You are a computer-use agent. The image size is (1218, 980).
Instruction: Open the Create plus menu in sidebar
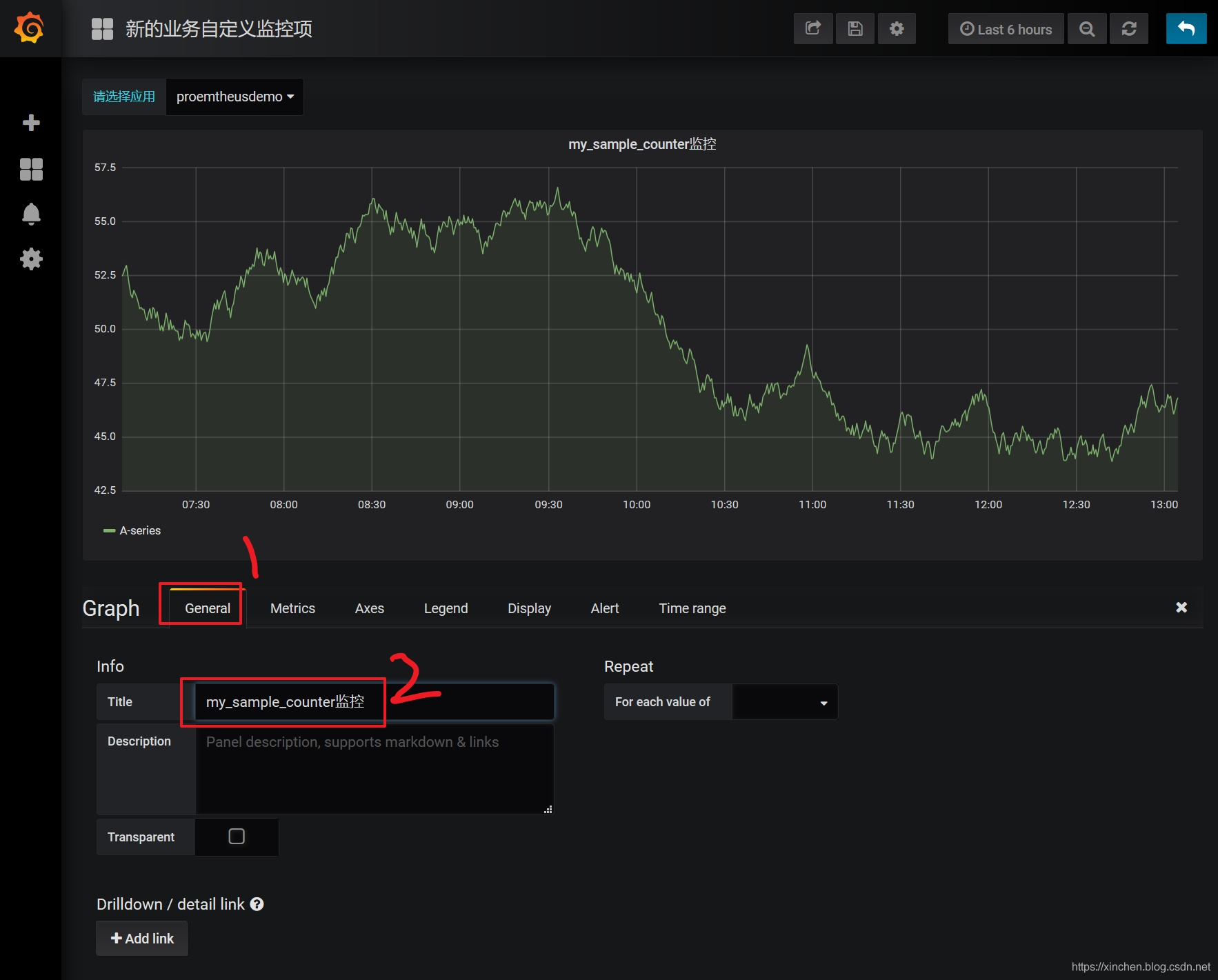31,123
